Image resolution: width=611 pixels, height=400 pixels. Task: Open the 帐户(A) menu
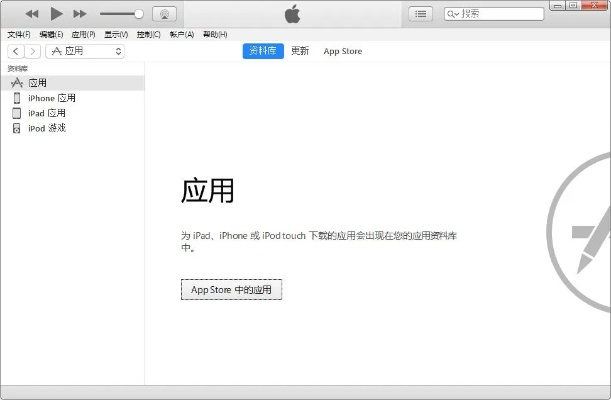182,35
